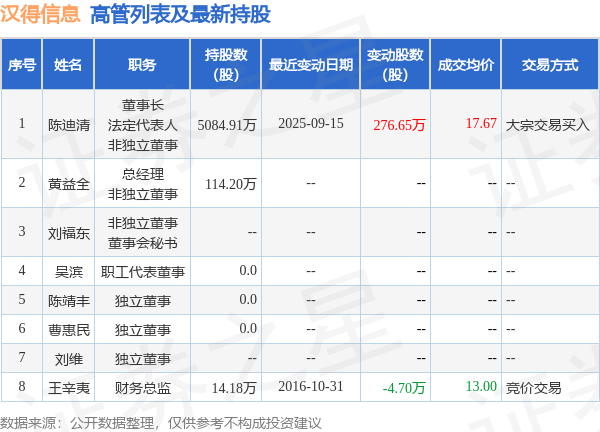
Task: Click the green value -4.70万
Action: tap(404, 388)
